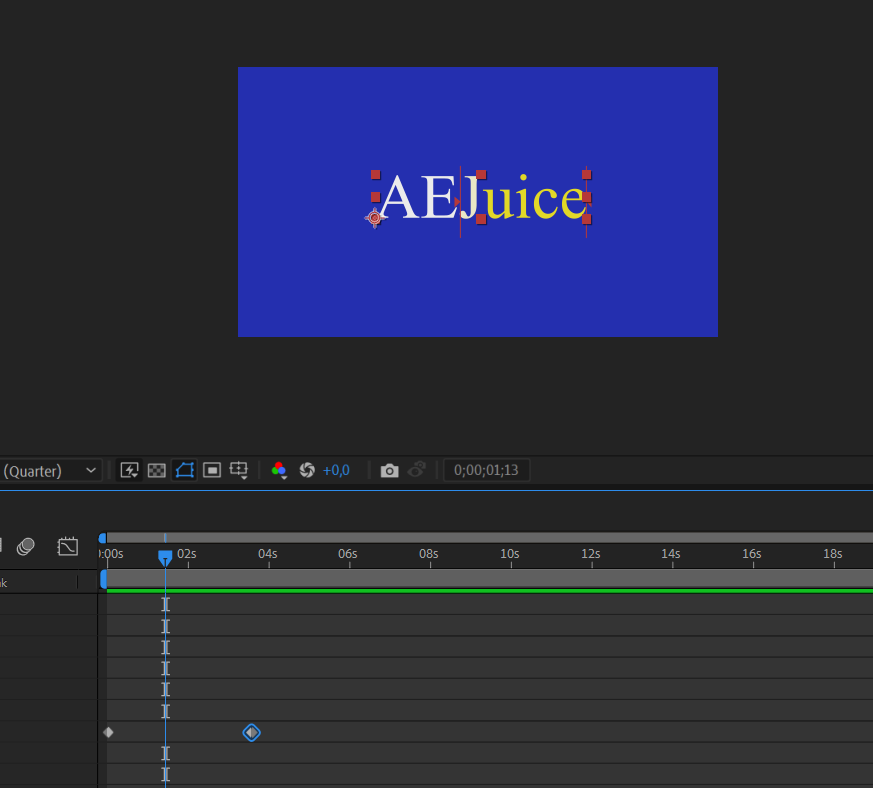Screen dimensions: 873x788
Task: Click the 02s mark on time ruler
Action: (x=187, y=554)
